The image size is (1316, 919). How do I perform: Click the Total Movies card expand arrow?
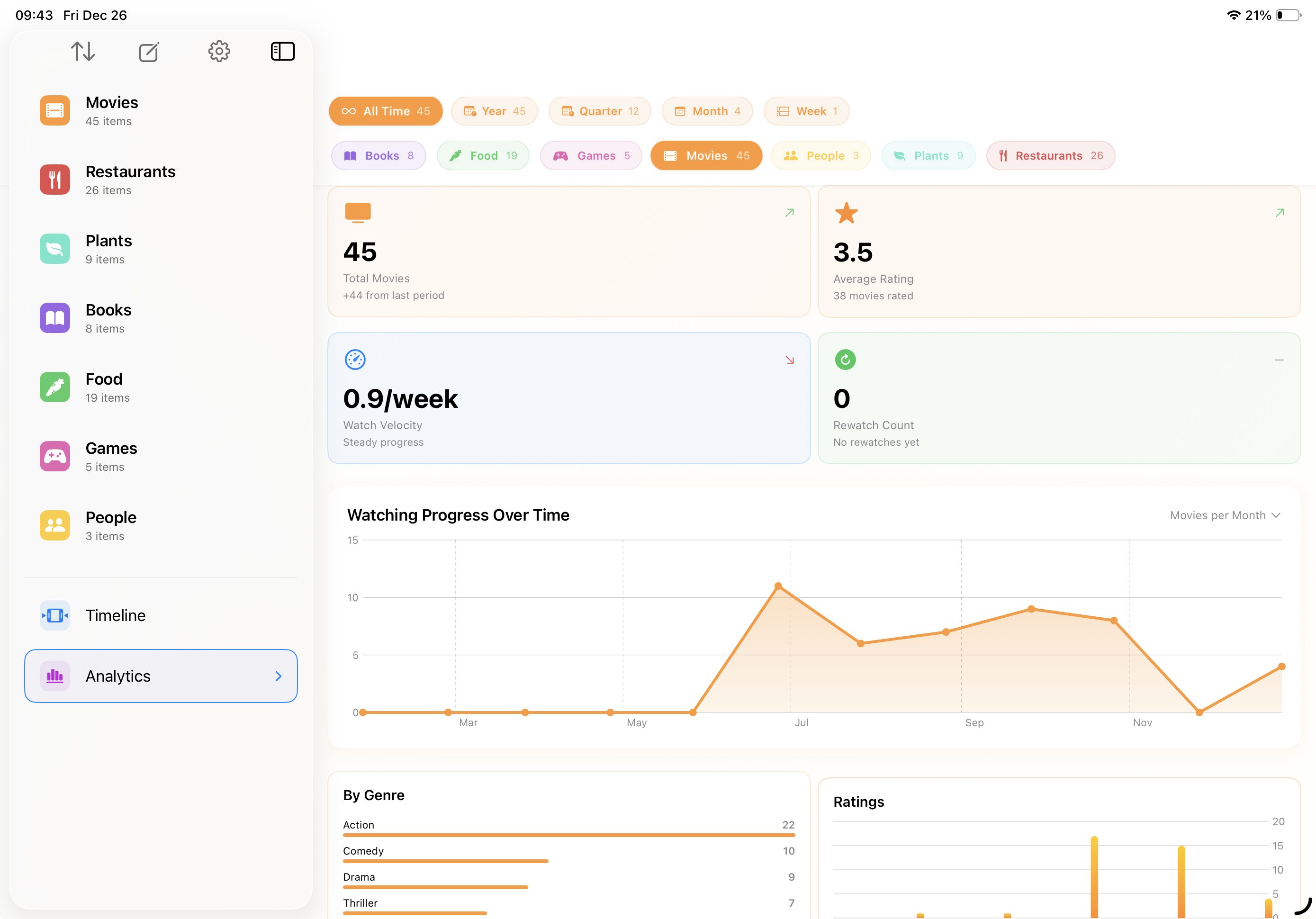pyautogui.click(x=789, y=212)
